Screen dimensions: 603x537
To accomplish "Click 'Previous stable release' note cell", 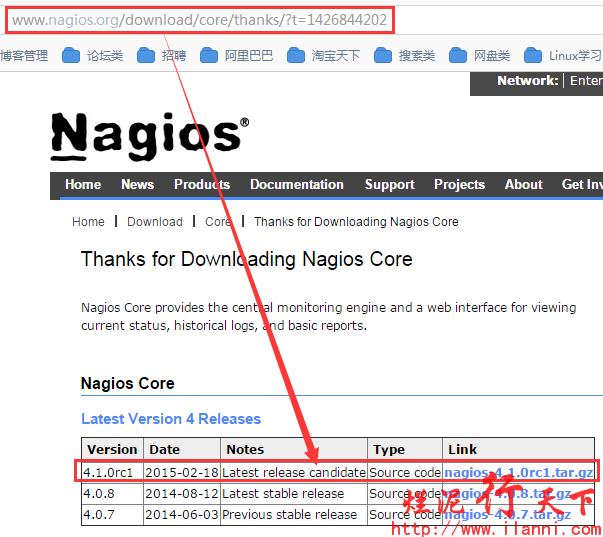I will (294, 515).
